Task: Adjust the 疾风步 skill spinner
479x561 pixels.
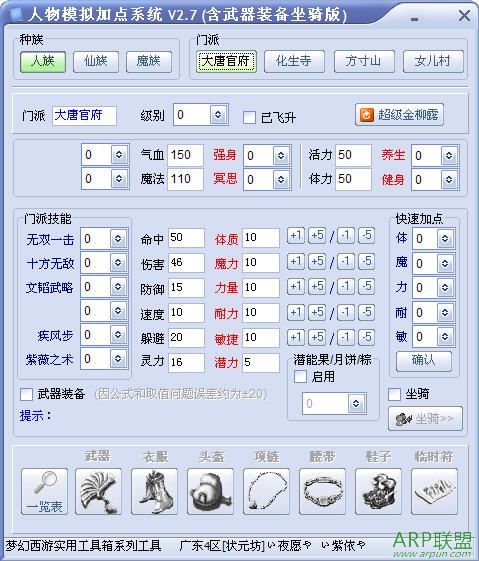Action: pyautogui.click(x=118, y=335)
